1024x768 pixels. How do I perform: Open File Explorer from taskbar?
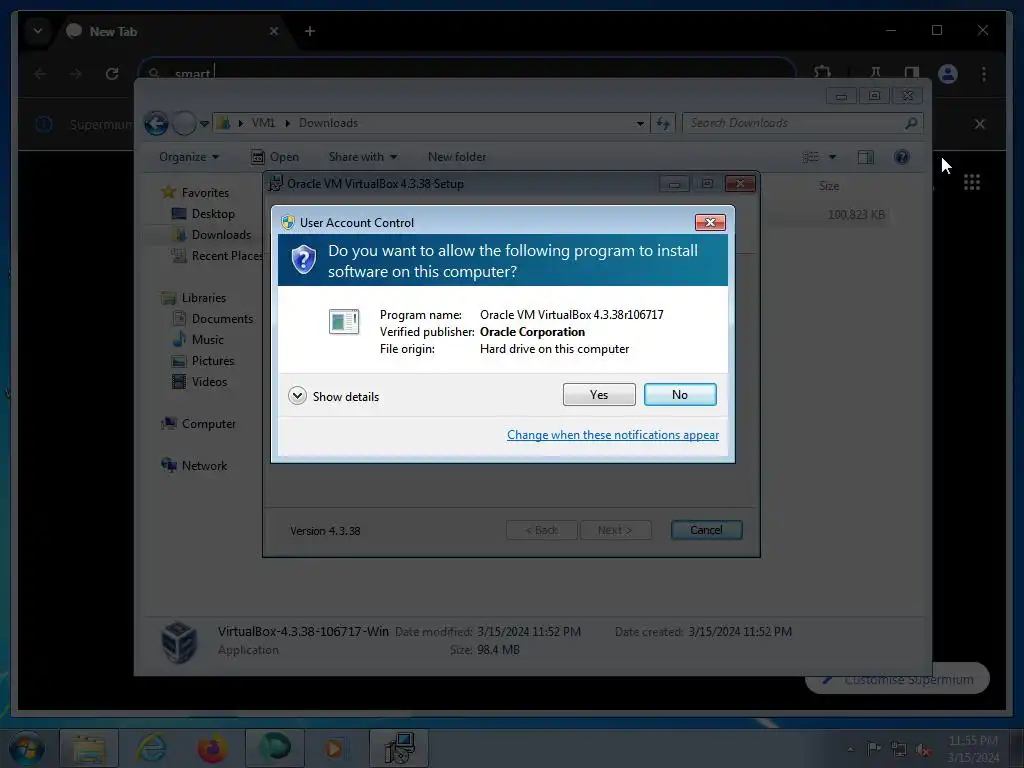pyautogui.click(x=89, y=748)
